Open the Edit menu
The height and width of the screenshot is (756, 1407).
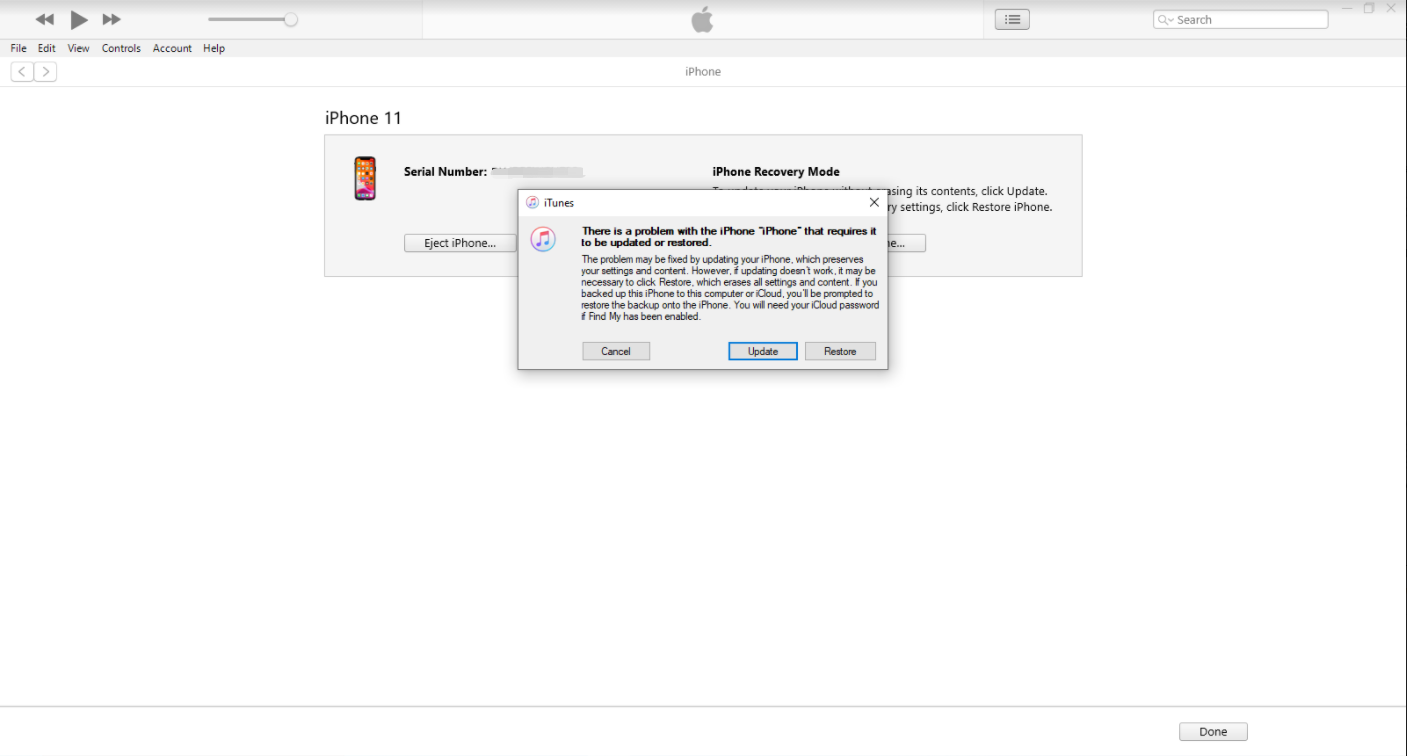47,48
